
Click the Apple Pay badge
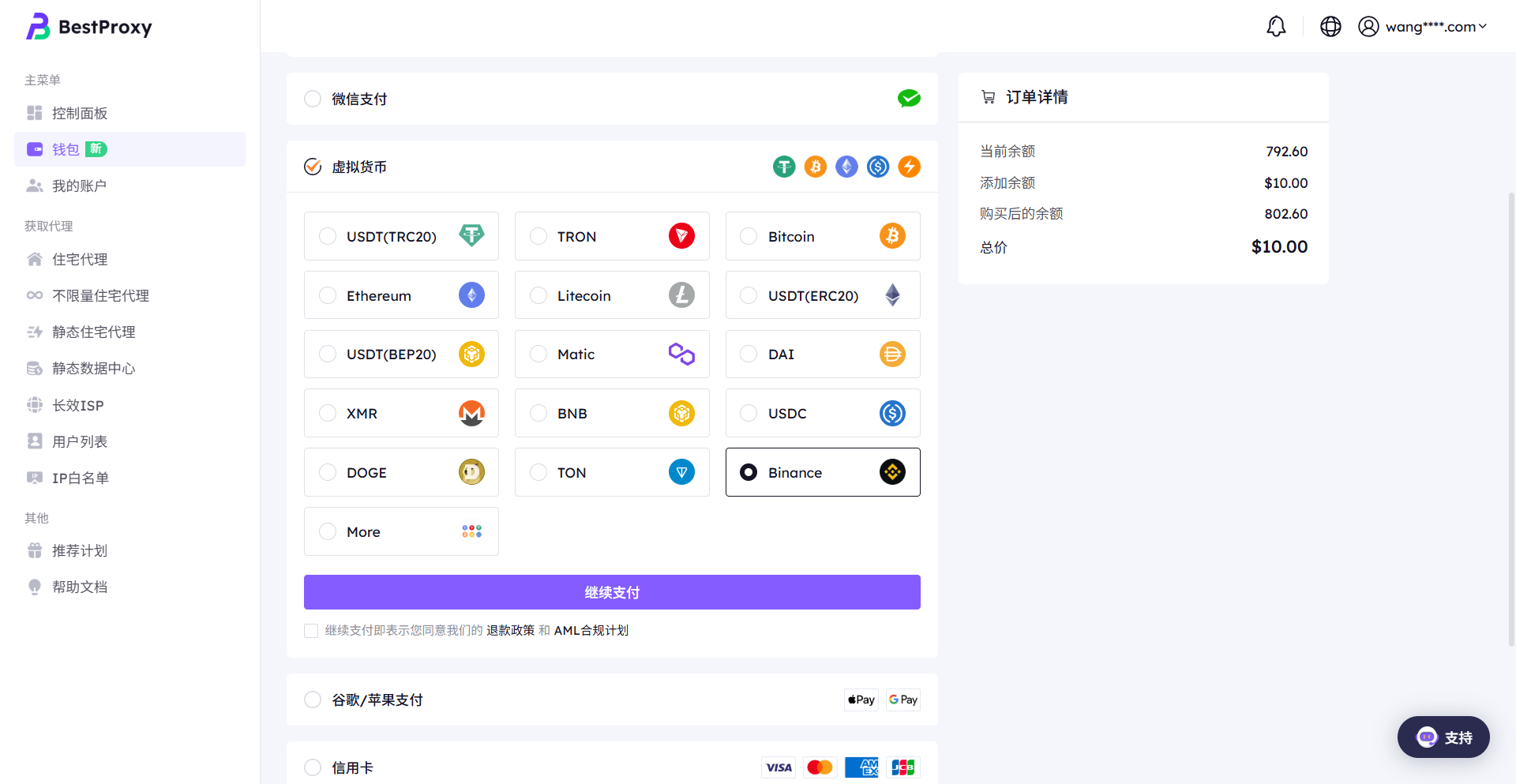pyautogui.click(x=861, y=700)
